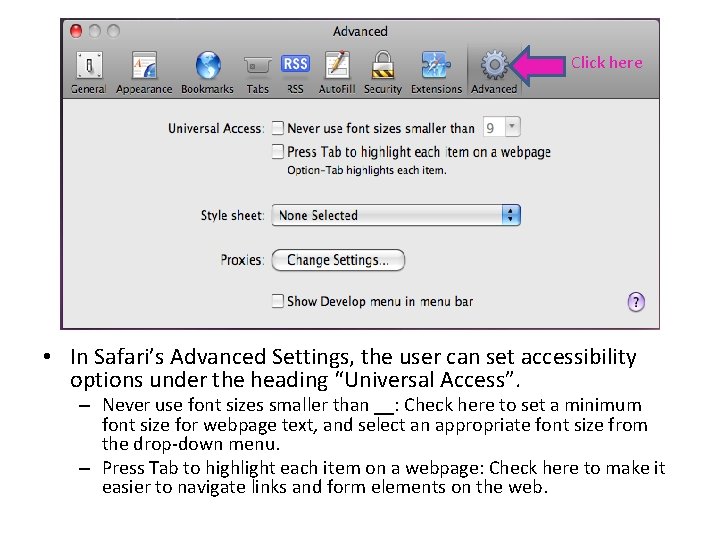Screen dimensions: 720x540
Task: Enable Show Develop menu in menu bar
Action: point(278,301)
